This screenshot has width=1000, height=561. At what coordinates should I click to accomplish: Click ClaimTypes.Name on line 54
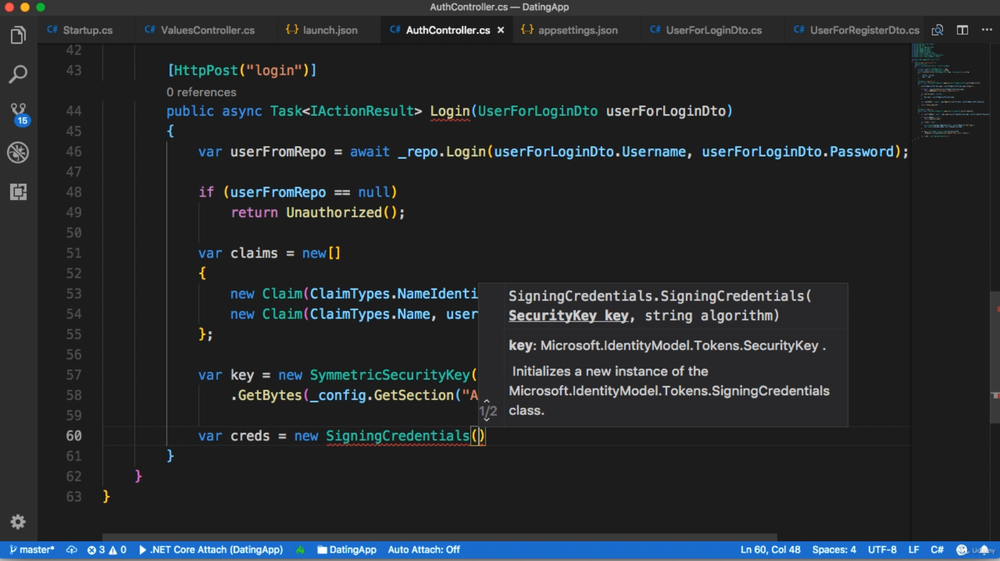pyautogui.click(x=369, y=314)
